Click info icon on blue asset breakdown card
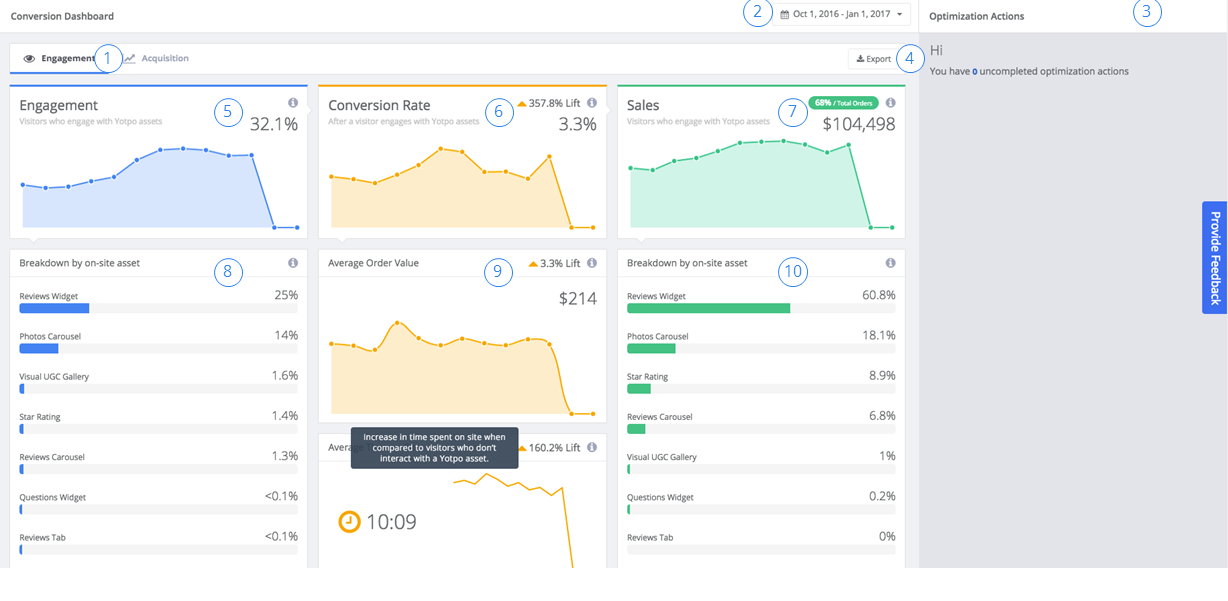 click(x=293, y=263)
